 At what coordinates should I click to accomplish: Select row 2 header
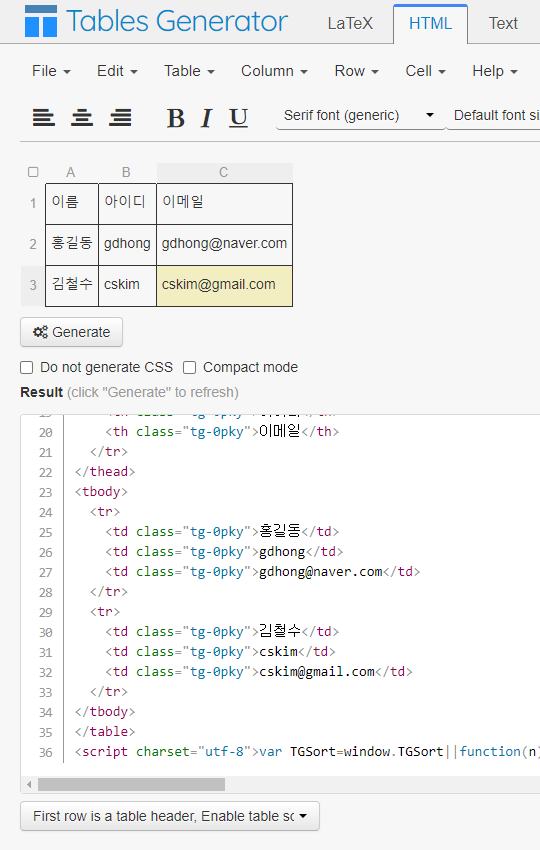coord(33,244)
